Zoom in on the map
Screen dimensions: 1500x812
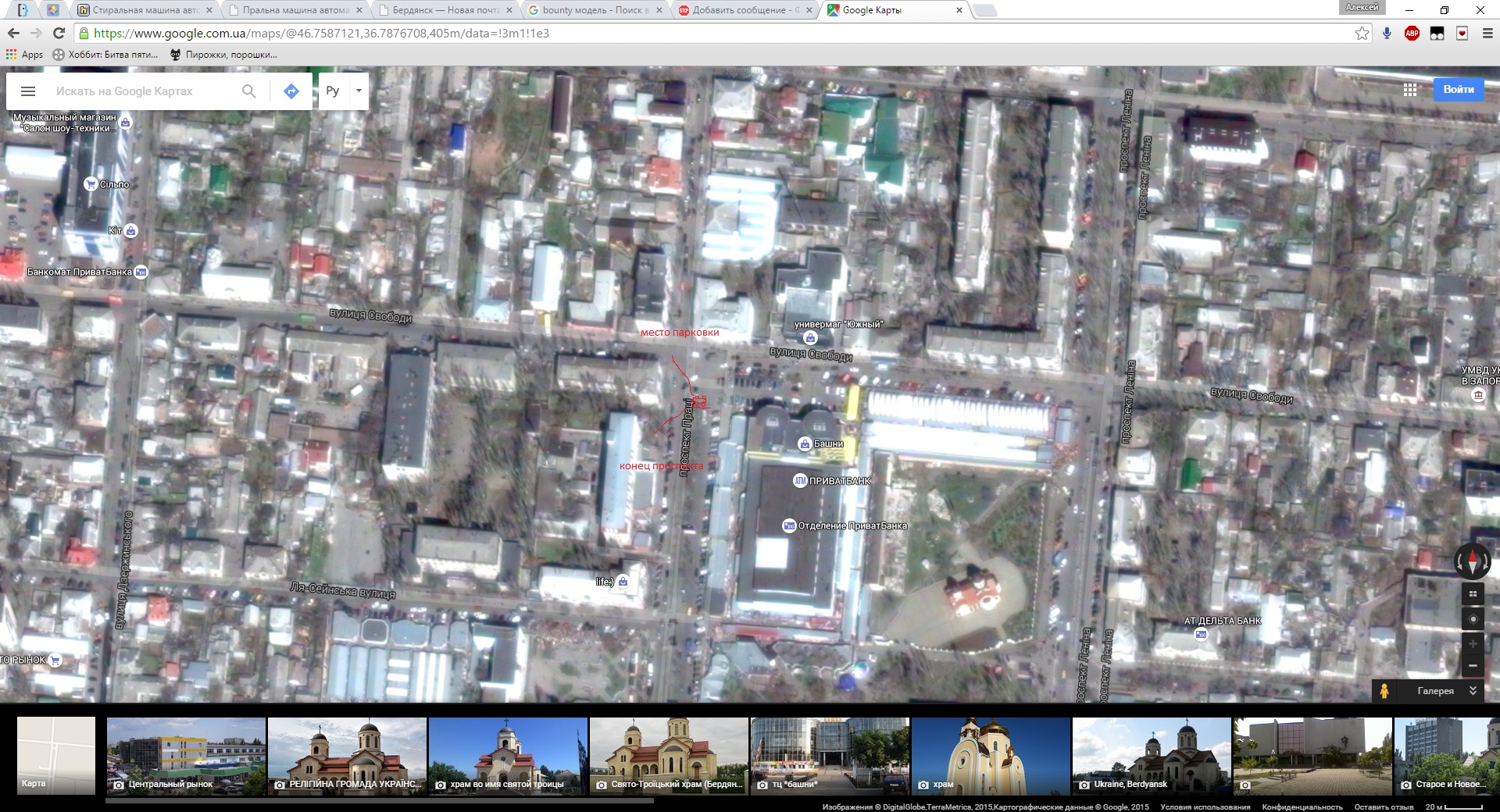click(x=1473, y=644)
